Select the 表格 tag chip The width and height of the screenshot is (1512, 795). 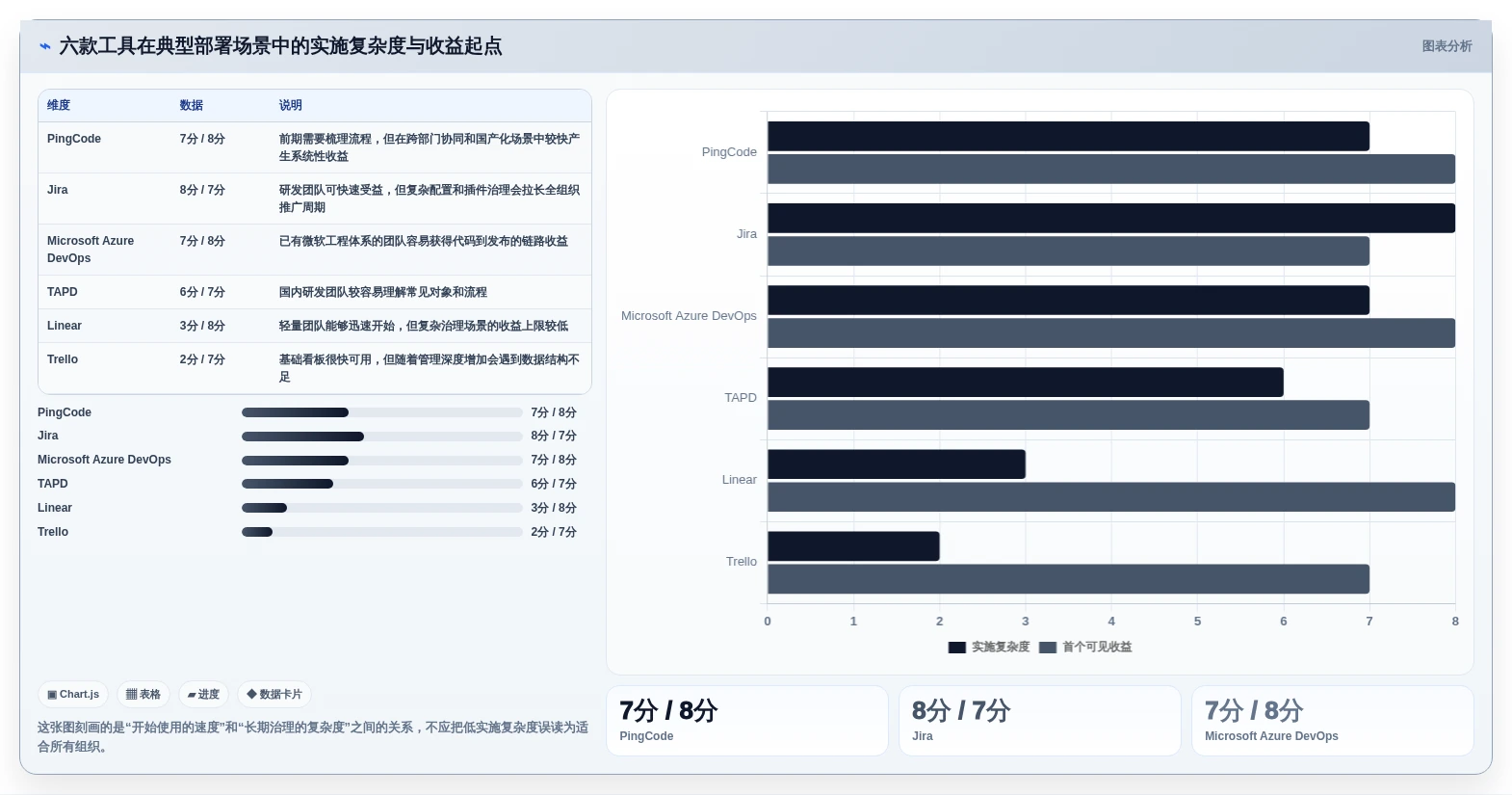[x=143, y=694]
